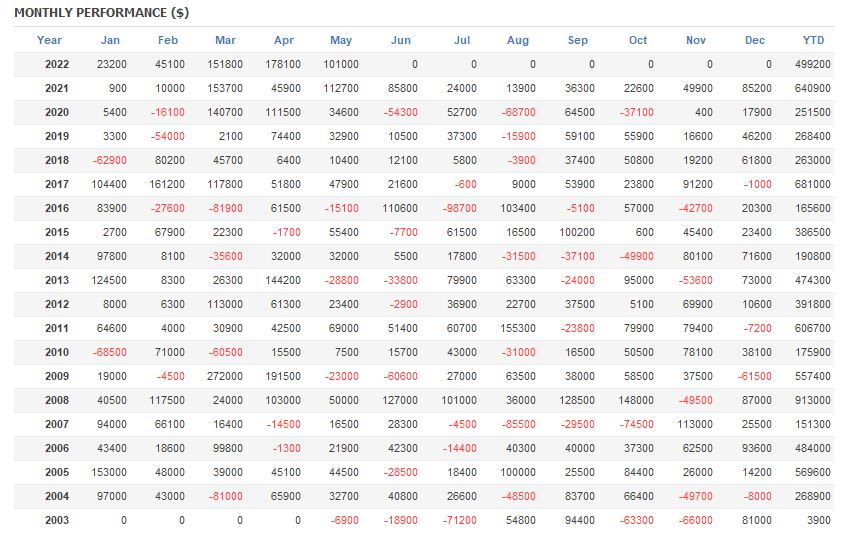Image resolution: width=846 pixels, height=537 pixels.
Task: Select the 2009 year row label
Action: point(57,376)
